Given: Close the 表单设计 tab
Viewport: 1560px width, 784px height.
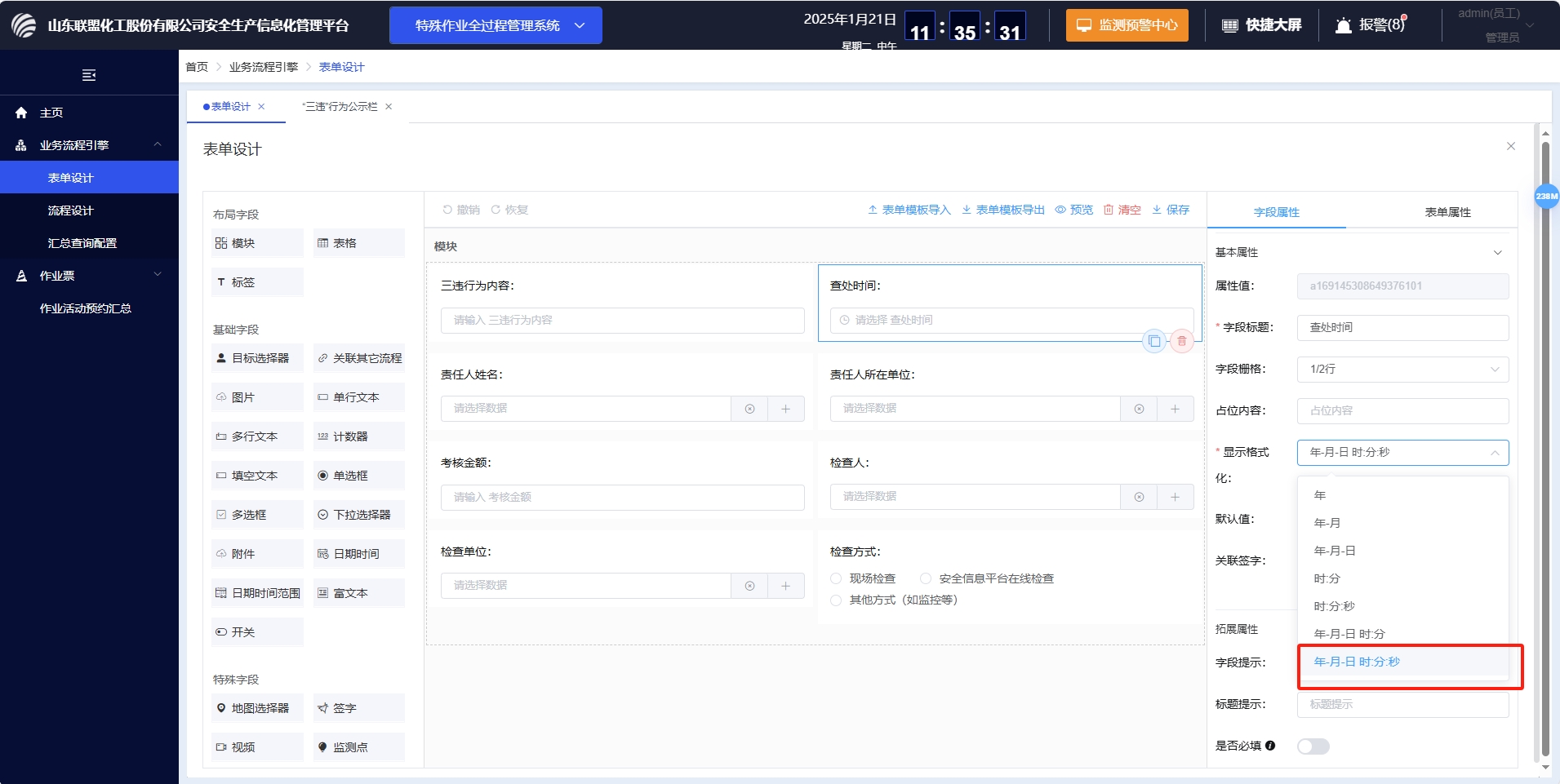Looking at the screenshot, I should pyautogui.click(x=261, y=107).
